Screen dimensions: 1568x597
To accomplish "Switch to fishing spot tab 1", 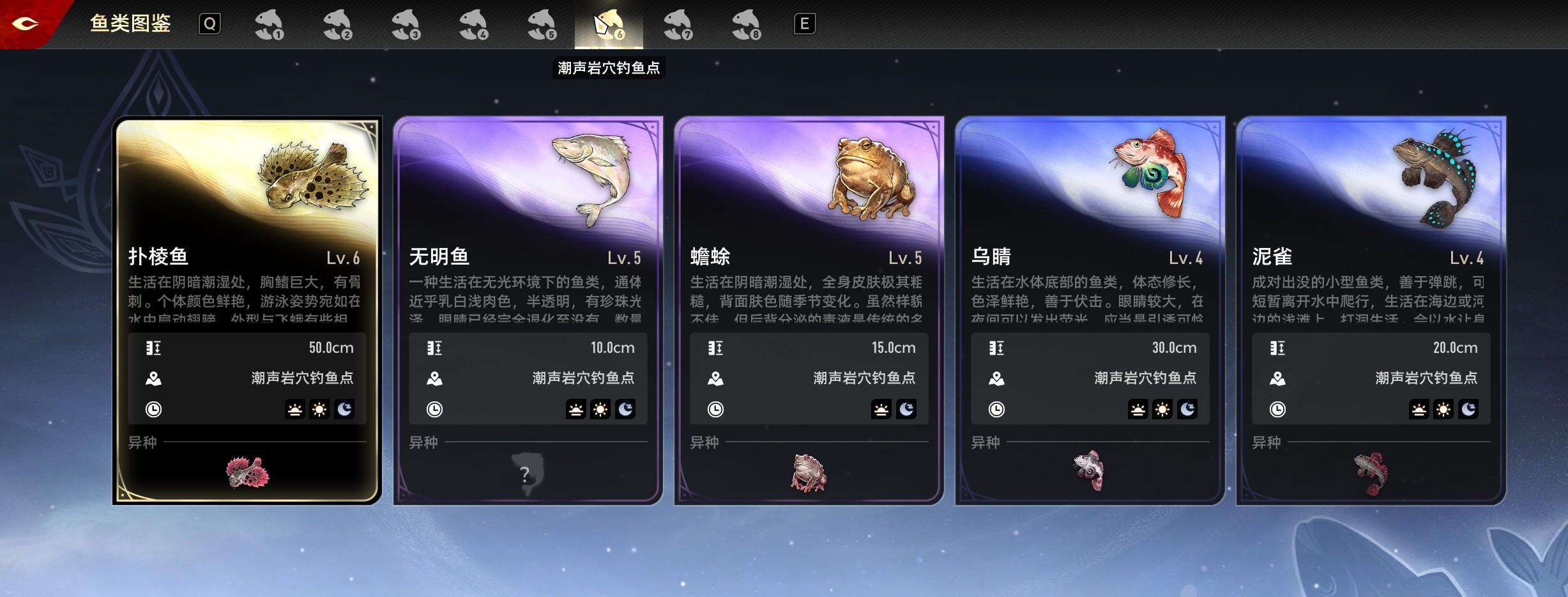I will [x=269, y=25].
